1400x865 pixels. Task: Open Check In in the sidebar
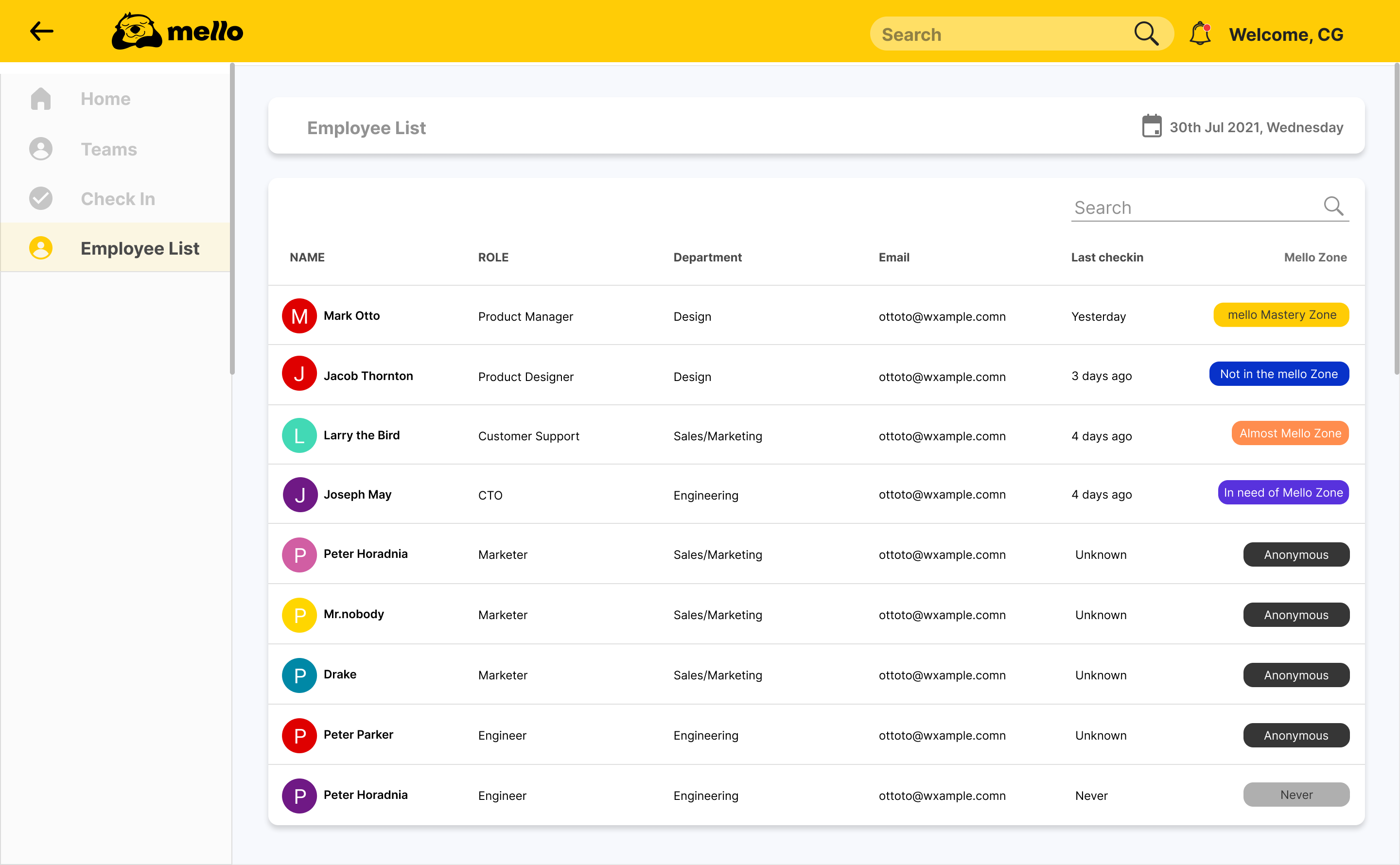pos(118,199)
